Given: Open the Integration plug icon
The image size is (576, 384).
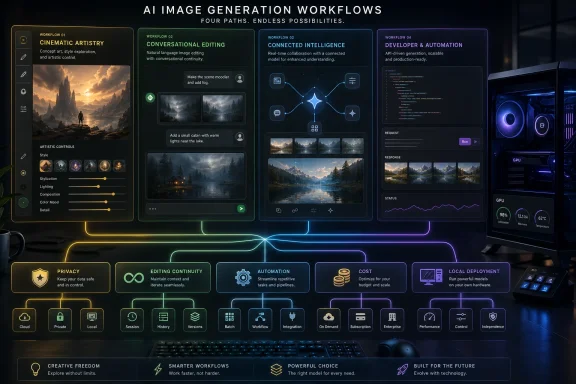Looking at the screenshot, I should pyautogui.click(x=292, y=319).
